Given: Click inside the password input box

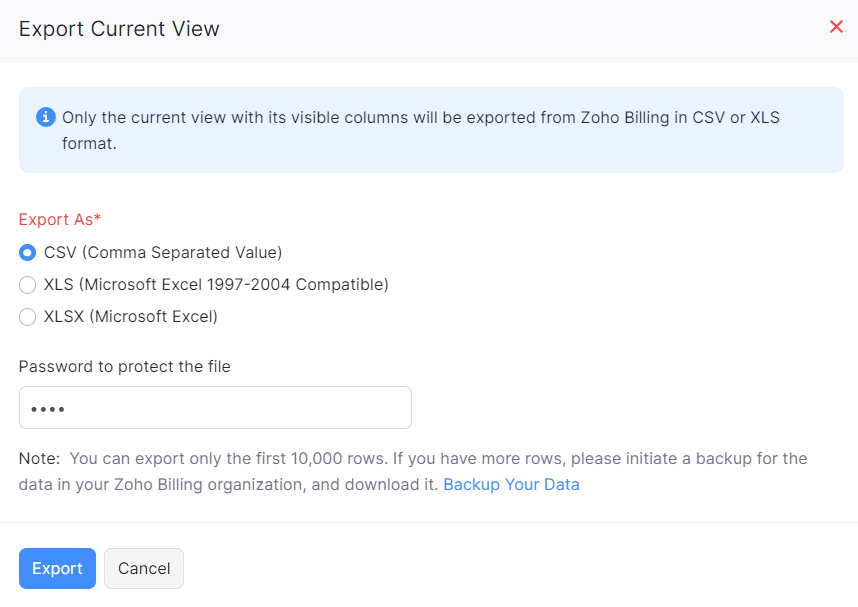Looking at the screenshot, I should (215, 407).
